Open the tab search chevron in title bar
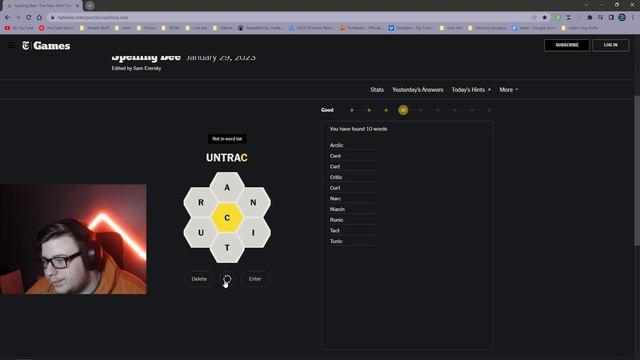The height and width of the screenshot is (360, 640). pyautogui.click(x=586, y=5)
